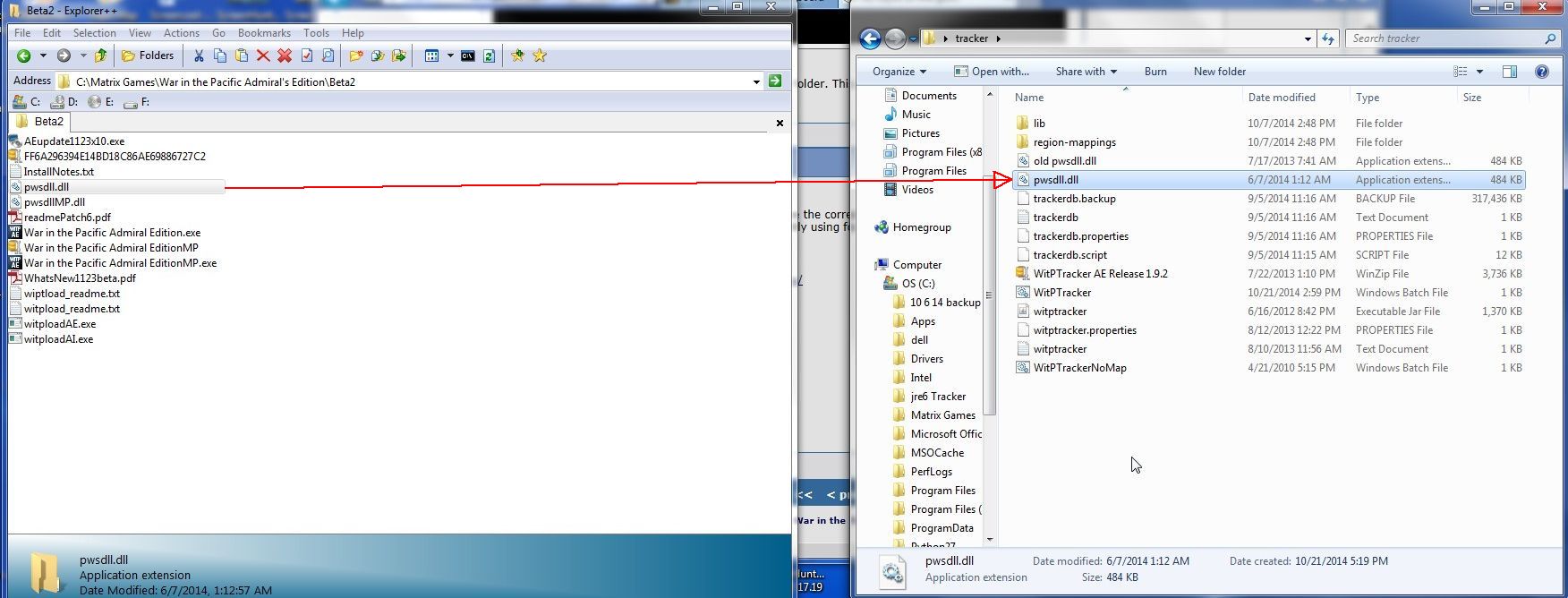Click blue Back button in tracker window
The image size is (1568, 598).
coord(870,38)
